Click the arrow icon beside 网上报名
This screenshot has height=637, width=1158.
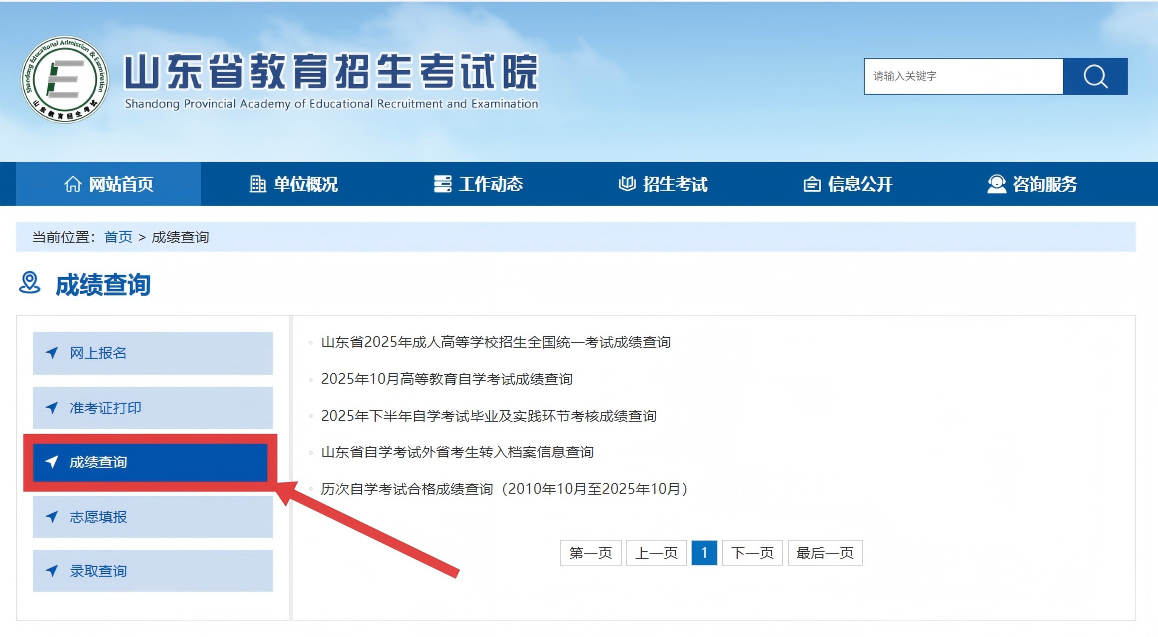[52, 353]
